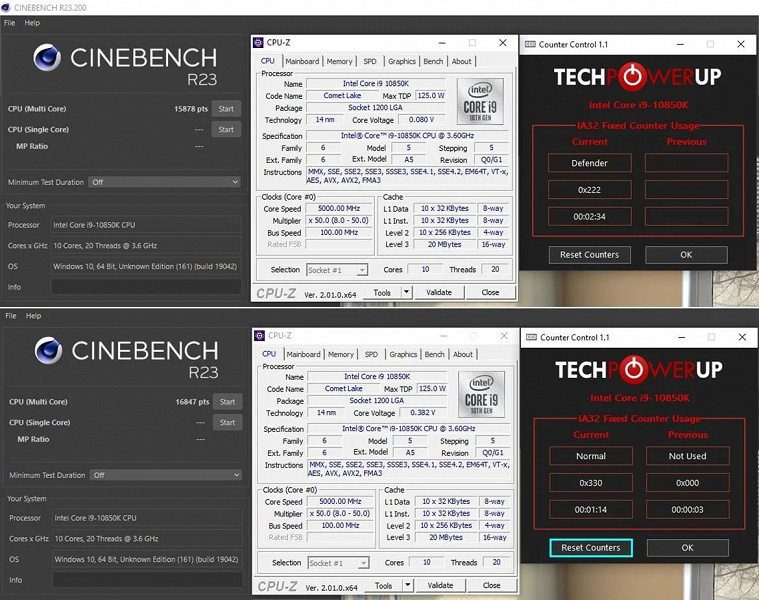Click the CPU-Z app icon in upper title bar
The image size is (759, 600).
258,43
